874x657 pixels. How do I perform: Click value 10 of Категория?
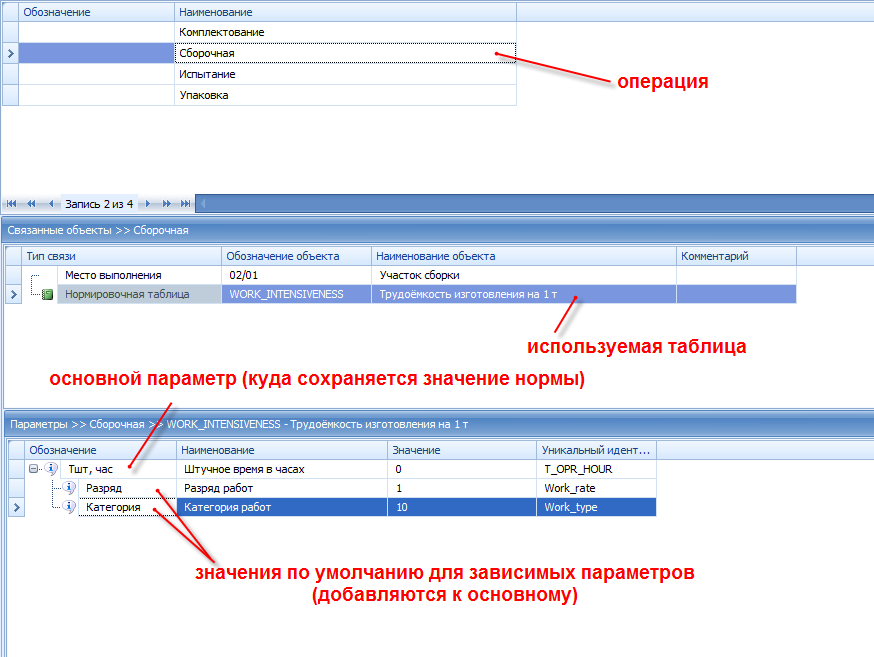462,507
